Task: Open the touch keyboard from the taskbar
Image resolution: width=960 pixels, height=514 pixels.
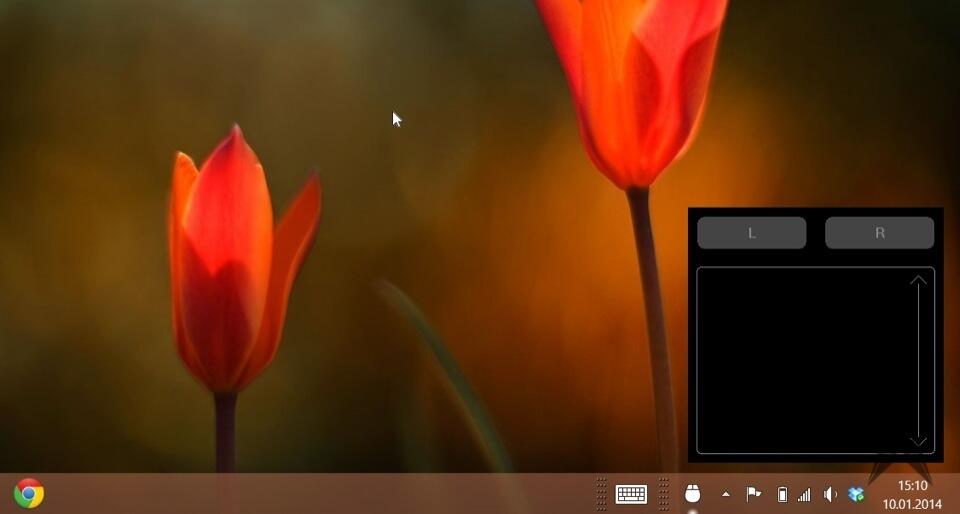Action: click(x=631, y=493)
